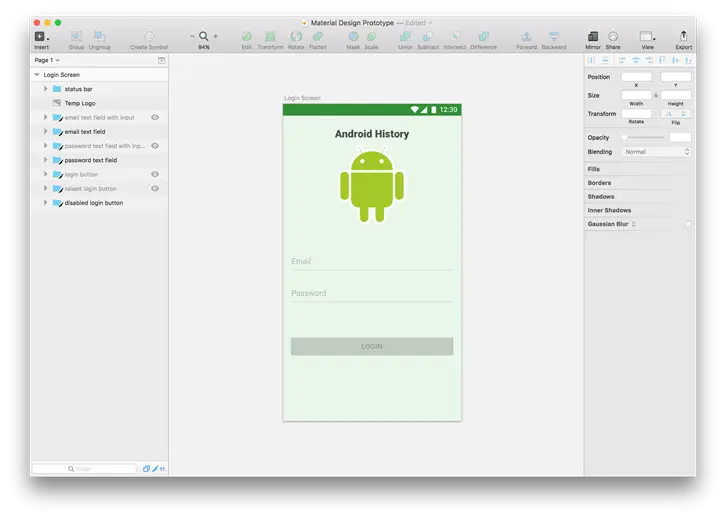Open the Page 1 dropdown
Image resolution: width=726 pixels, height=519 pixels.
[47, 60]
